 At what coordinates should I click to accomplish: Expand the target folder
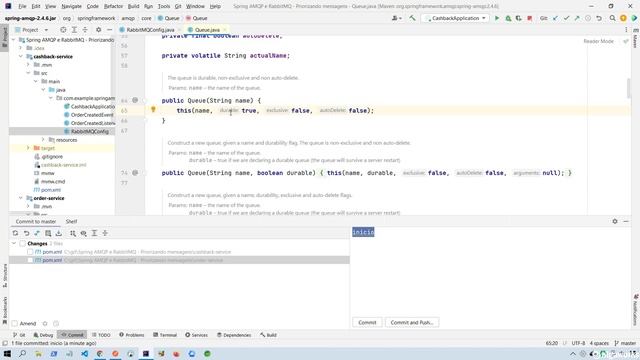[x=28, y=148]
